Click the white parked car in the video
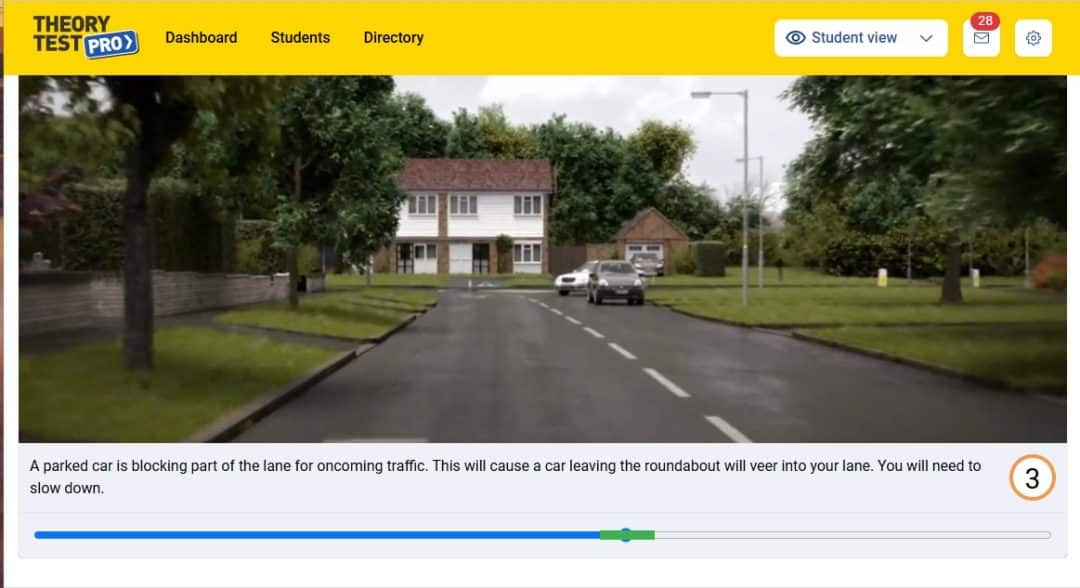1080x588 pixels. tap(572, 280)
